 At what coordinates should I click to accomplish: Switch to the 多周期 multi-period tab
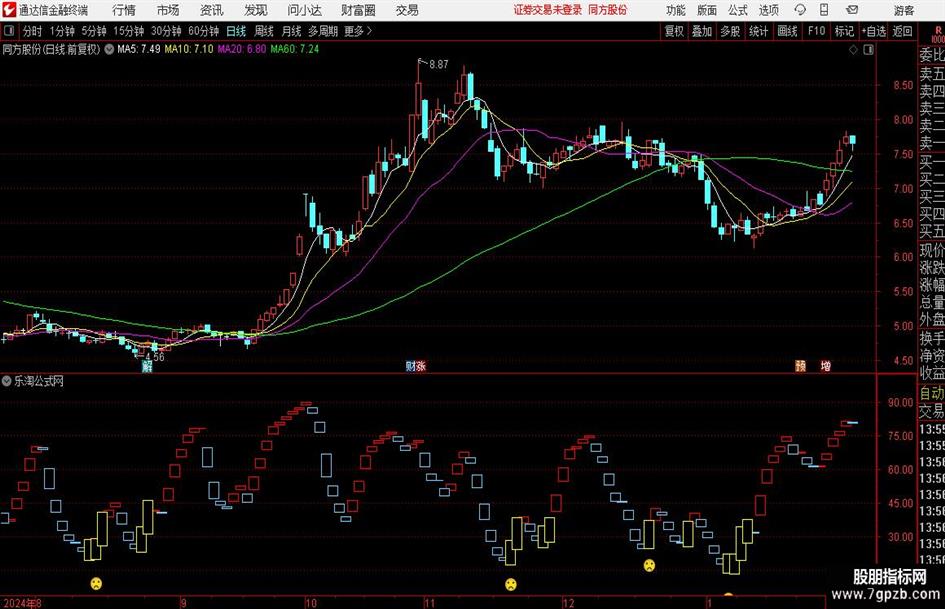point(323,31)
